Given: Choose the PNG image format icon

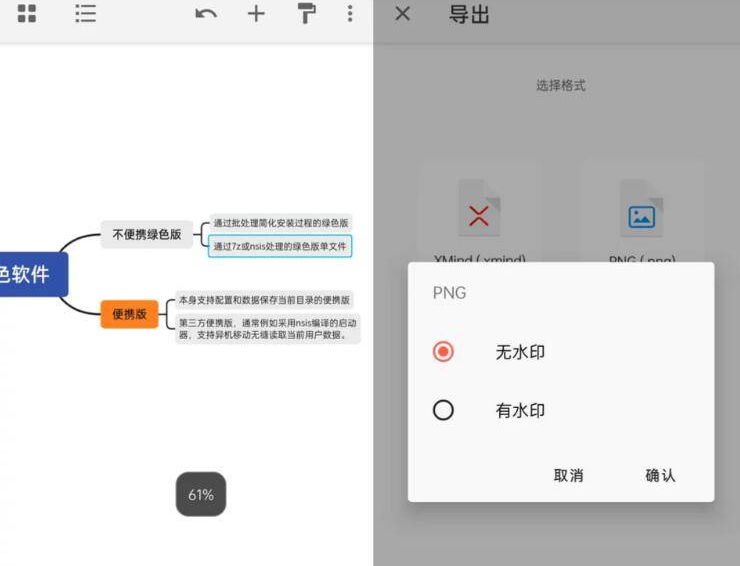Looking at the screenshot, I should tap(641, 208).
